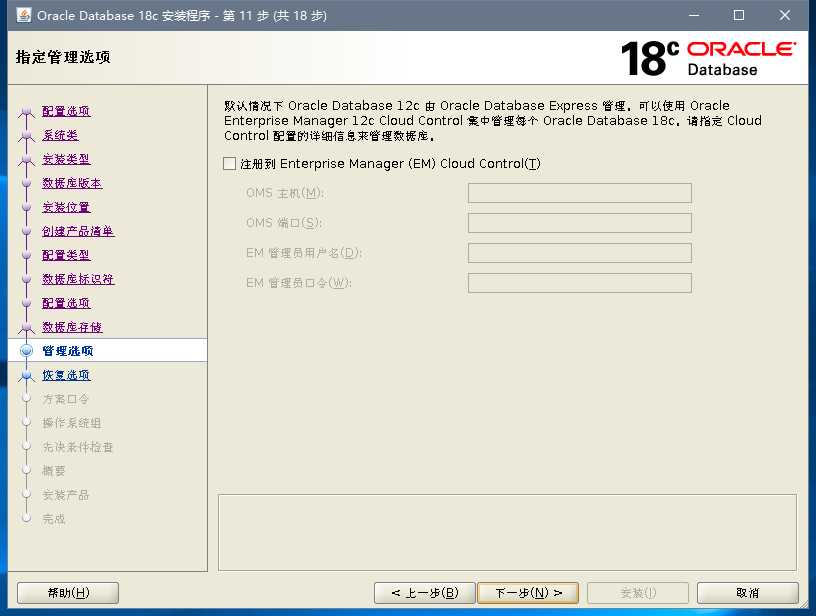
Task: Open the 数据库存储 step link
Action: 72,327
